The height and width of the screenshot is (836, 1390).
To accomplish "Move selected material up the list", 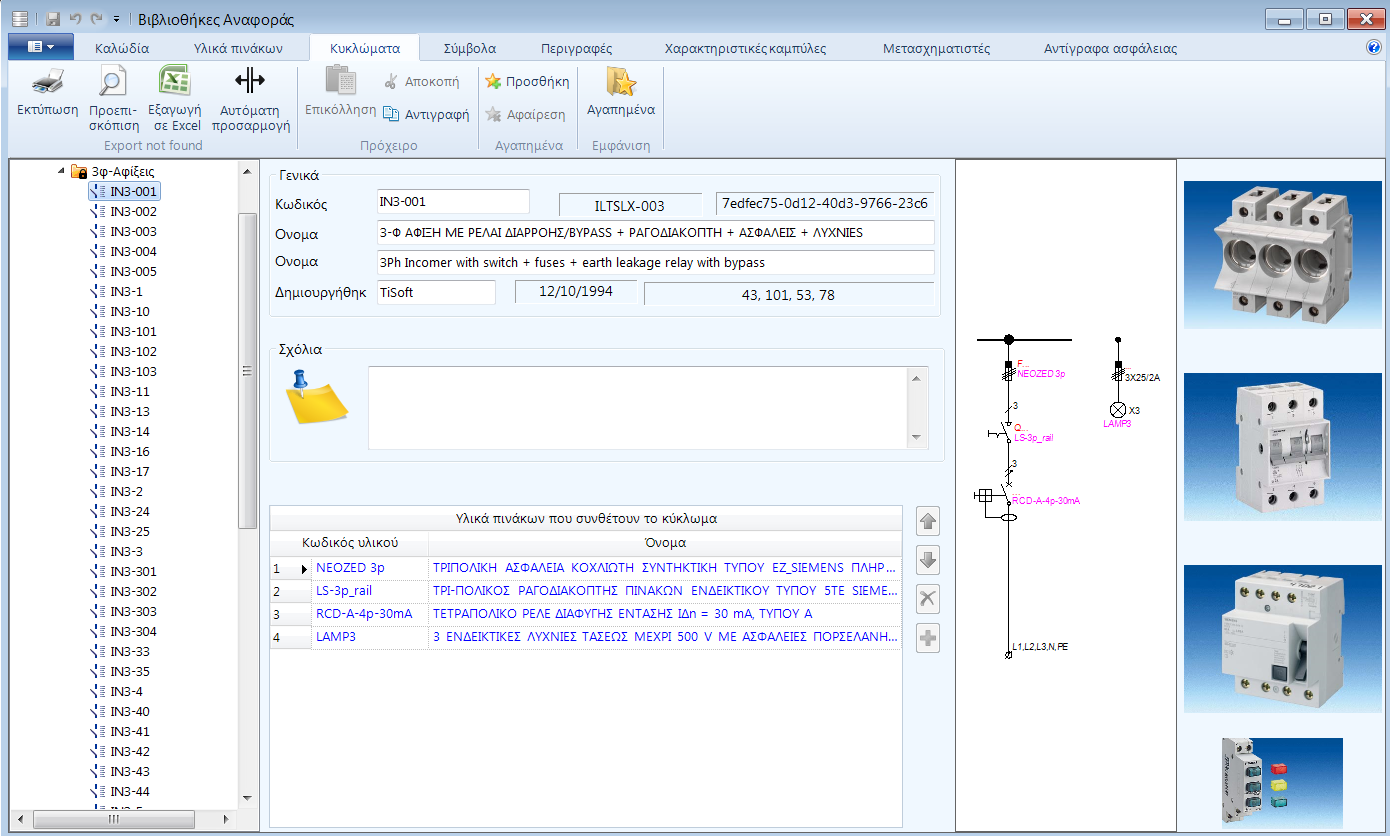I will [x=927, y=521].
